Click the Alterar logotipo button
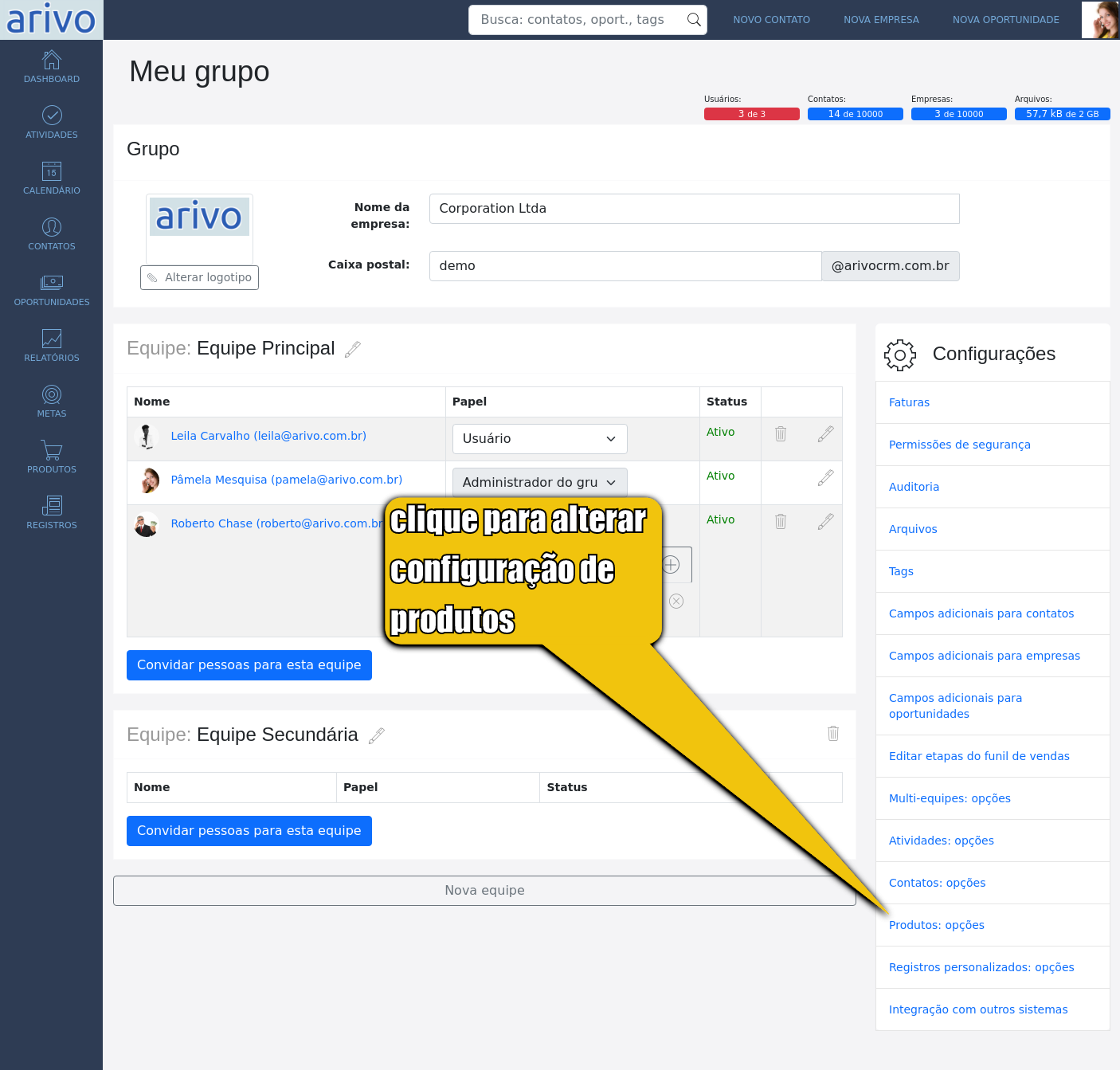This screenshot has width=1120, height=1070. coord(199,277)
